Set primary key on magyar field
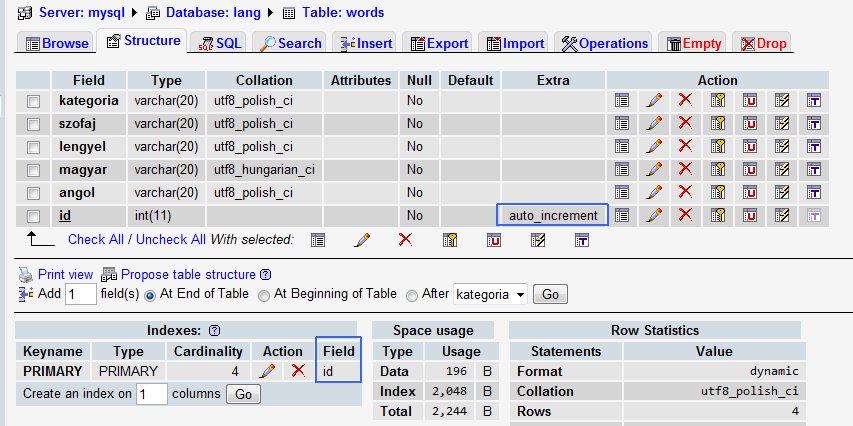853x426 pixels. pos(718,169)
